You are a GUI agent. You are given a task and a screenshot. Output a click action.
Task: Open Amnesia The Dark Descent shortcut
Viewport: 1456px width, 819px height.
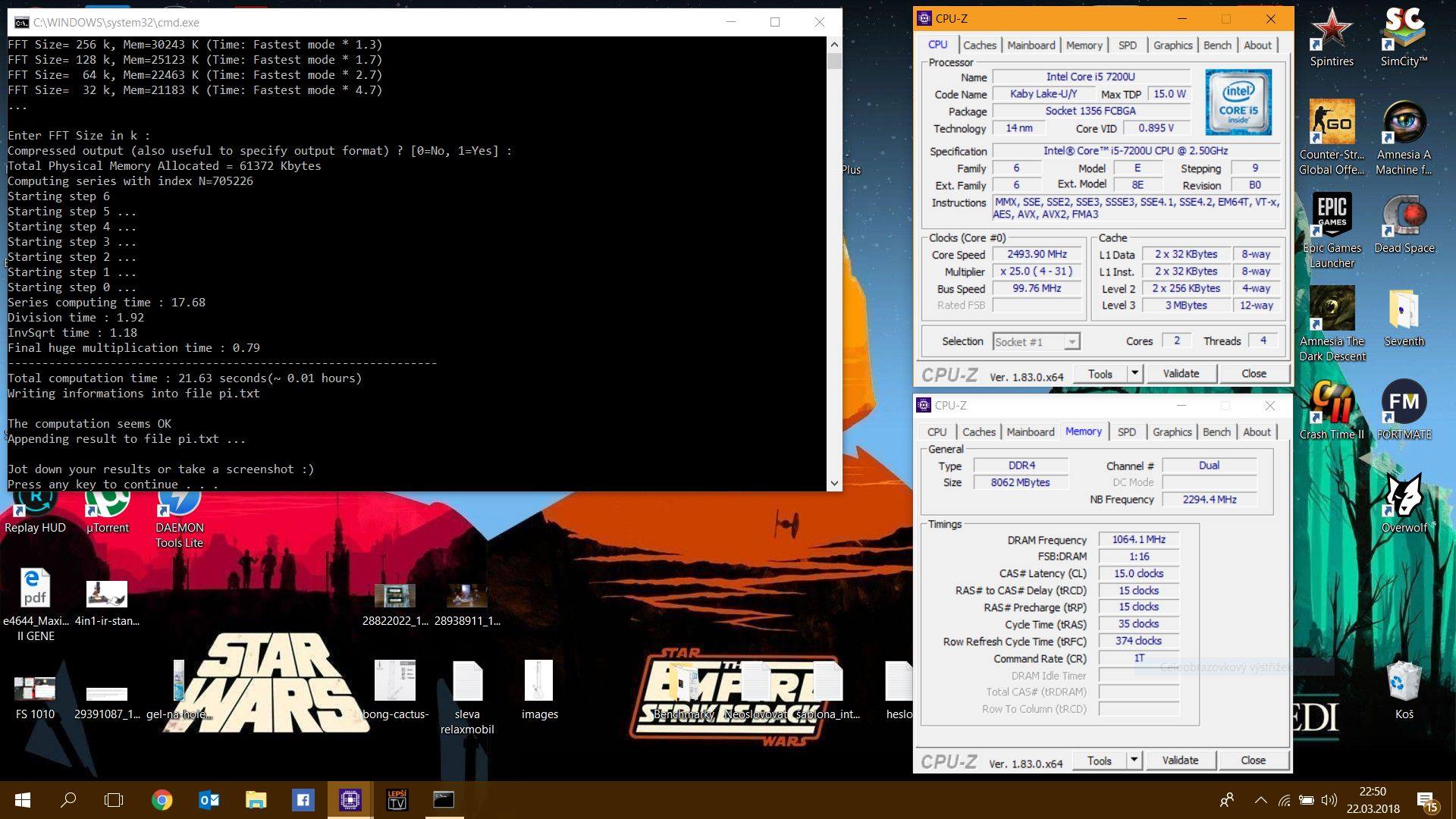[x=1332, y=325]
